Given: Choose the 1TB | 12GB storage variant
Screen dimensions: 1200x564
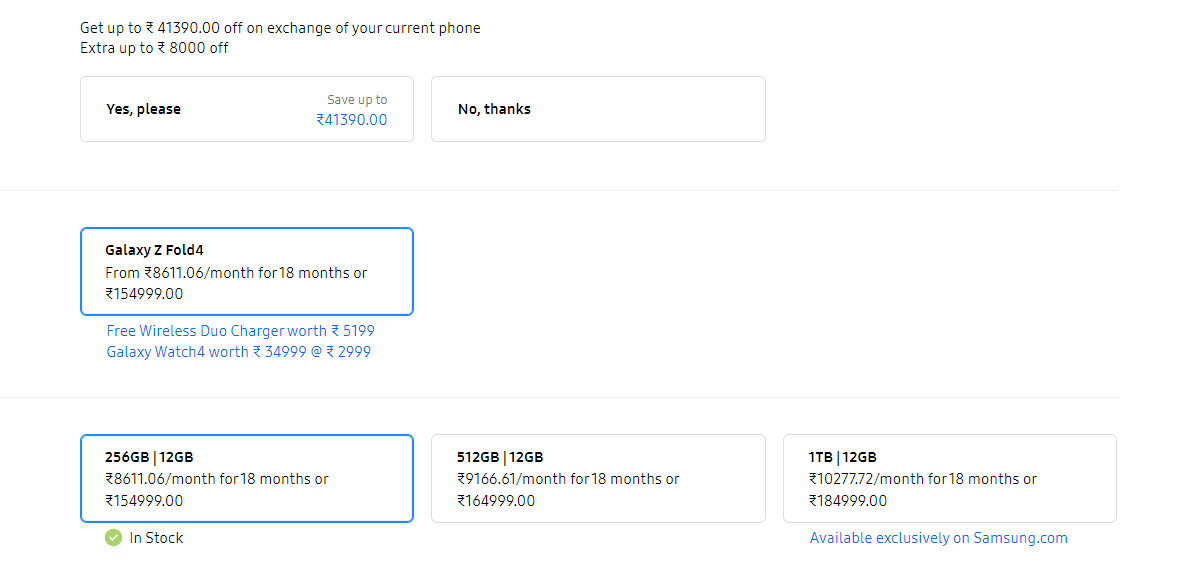Looking at the screenshot, I should tap(949, 478).
